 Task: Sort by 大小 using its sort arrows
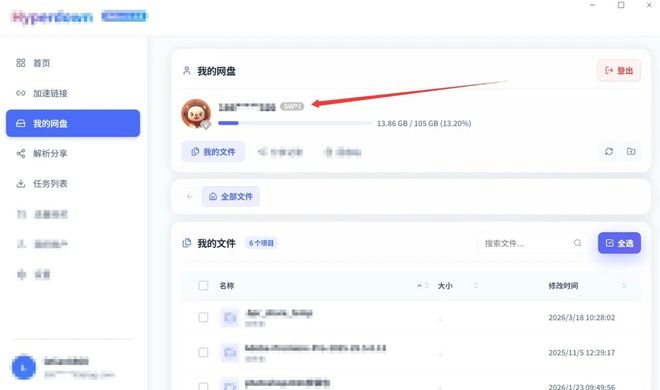pyautogui.click(x=476, y=286)
